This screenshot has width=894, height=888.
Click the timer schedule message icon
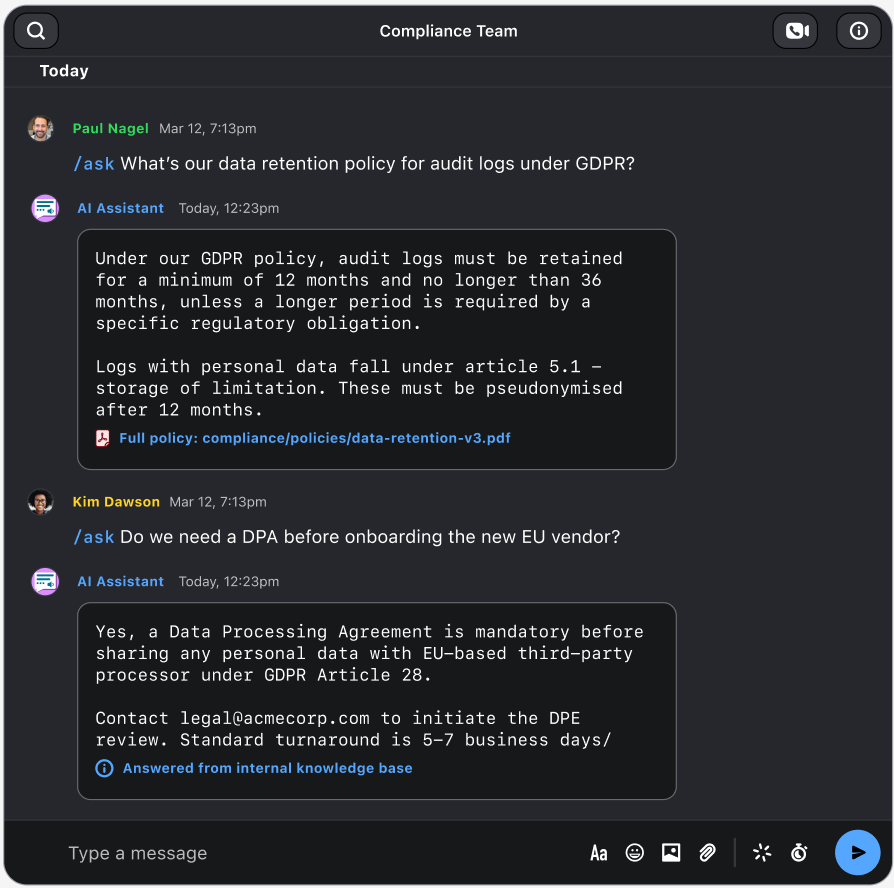pyautogui.click(x=799, y=853)
